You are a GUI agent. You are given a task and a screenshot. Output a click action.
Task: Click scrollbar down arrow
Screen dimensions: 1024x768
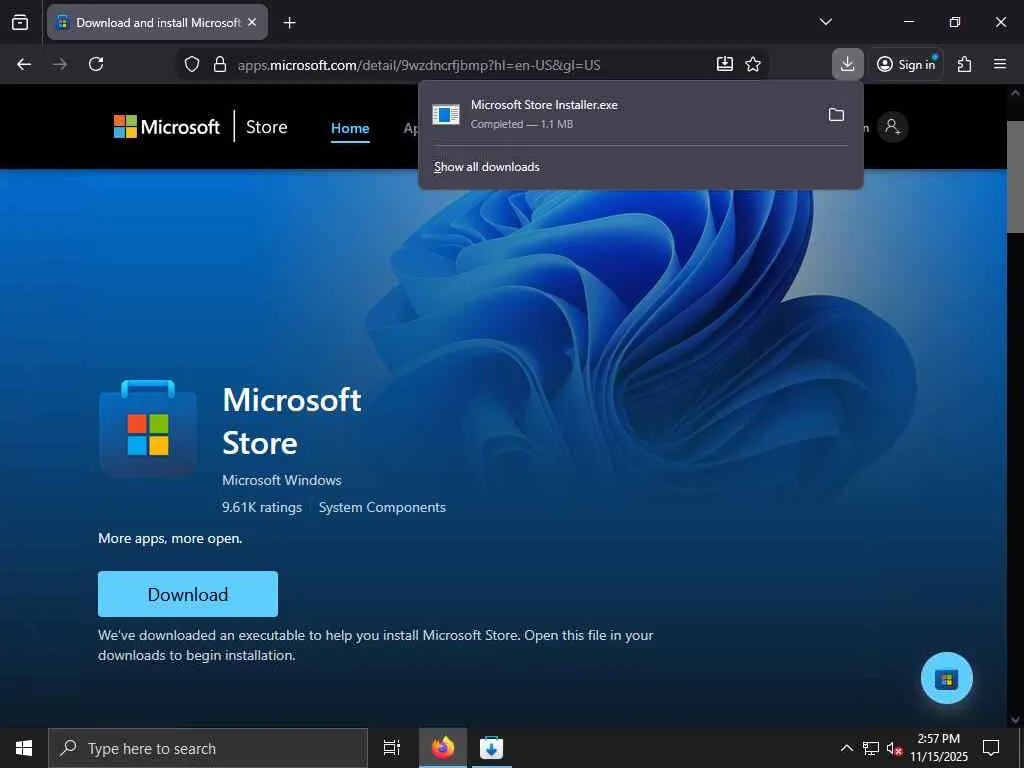1015,720
